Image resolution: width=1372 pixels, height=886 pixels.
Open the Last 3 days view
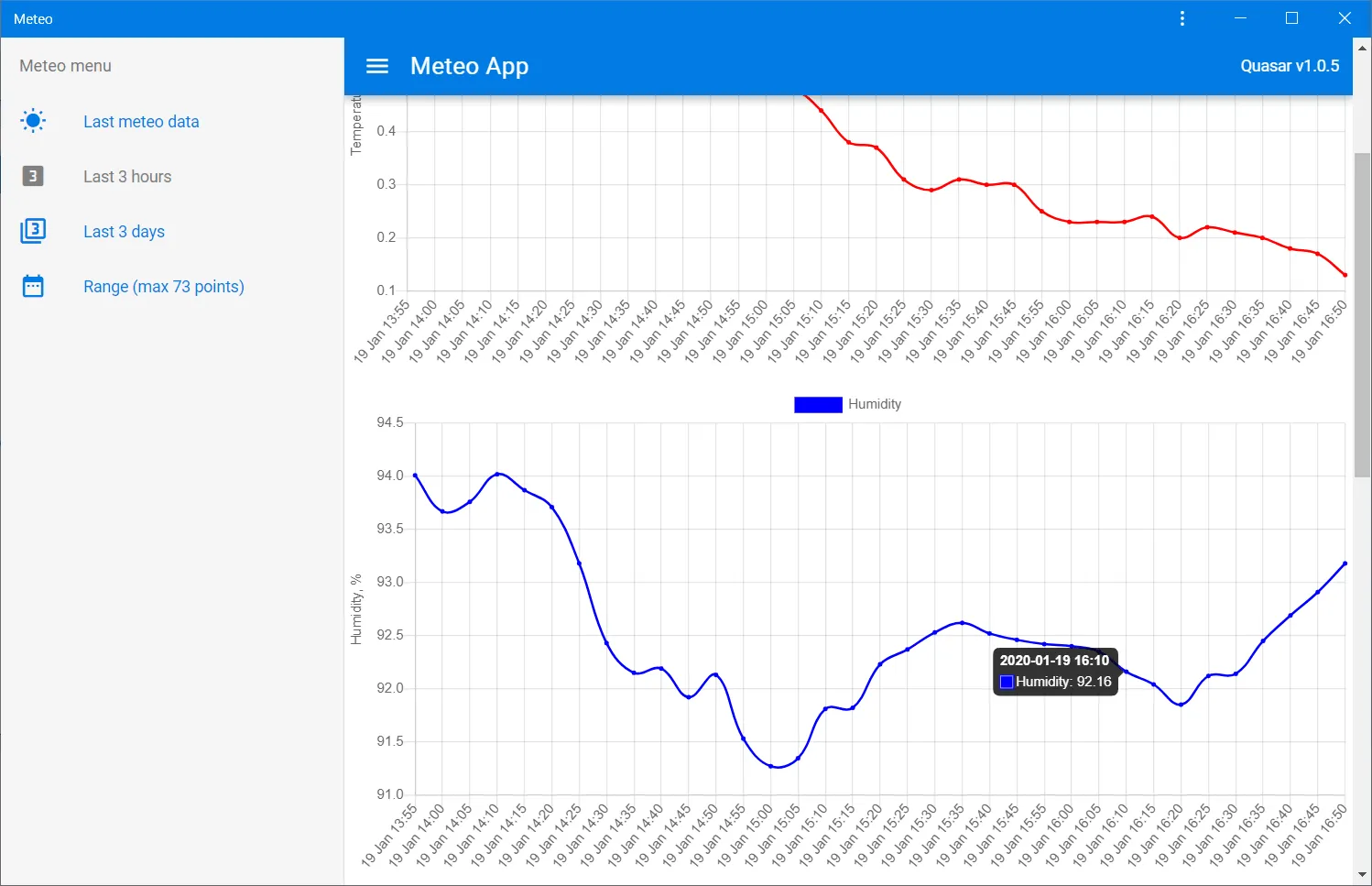tap(124, 232)
